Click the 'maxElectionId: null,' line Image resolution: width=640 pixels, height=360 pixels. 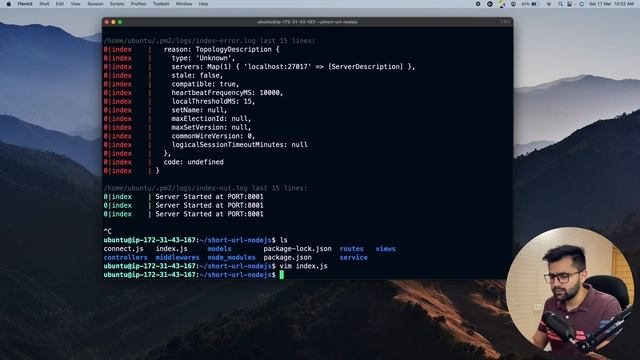[x=211, y=119]
